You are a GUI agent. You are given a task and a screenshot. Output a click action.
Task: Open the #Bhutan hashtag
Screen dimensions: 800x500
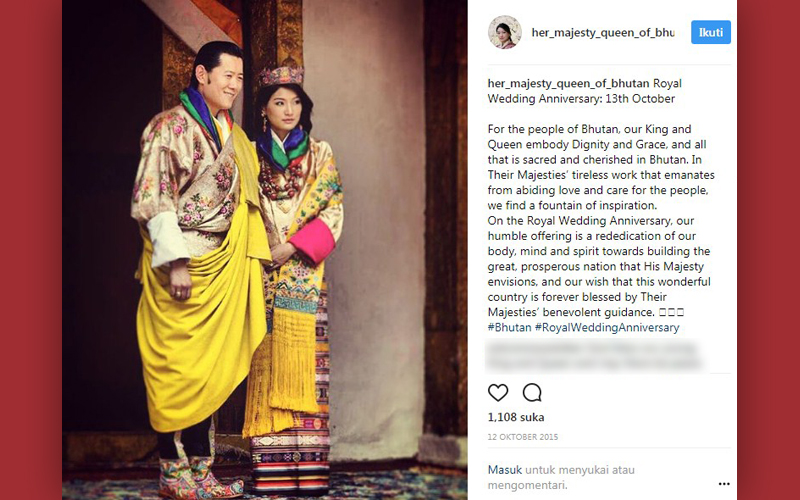pyautogui.click(x=509, y=328)
